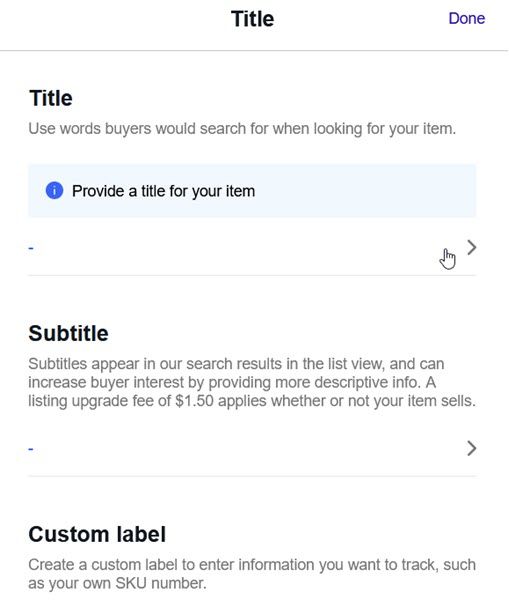Click the subtitle description paragraph about search results
Viewport: 509px width, 600px height.
(x=252, y=382)
